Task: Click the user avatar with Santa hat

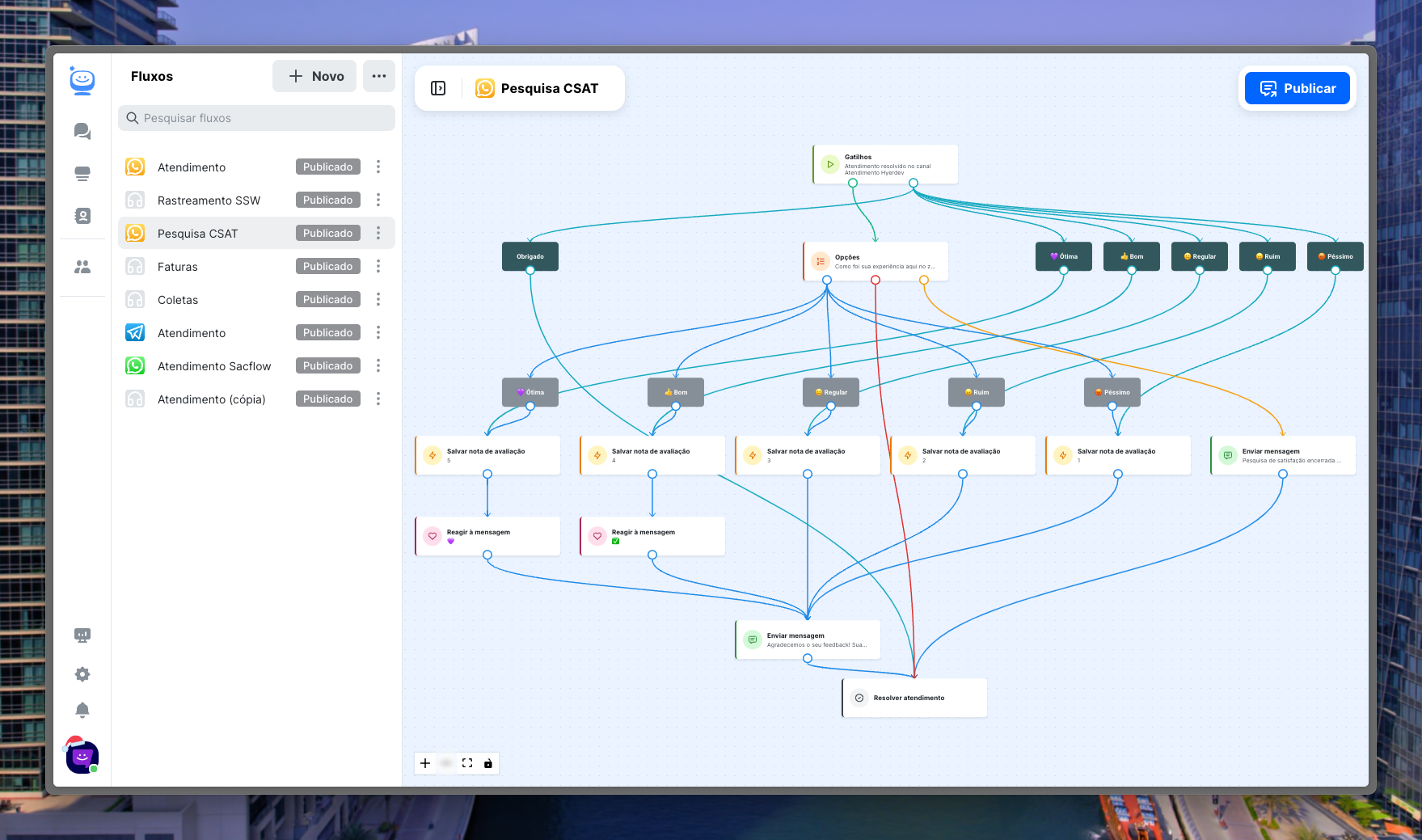Action: pyautogui.click(x=82, y=757)
